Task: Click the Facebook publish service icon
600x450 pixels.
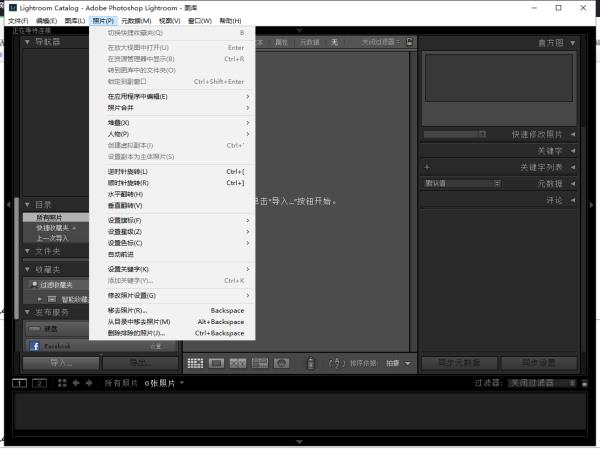Action: pos(34,346)
